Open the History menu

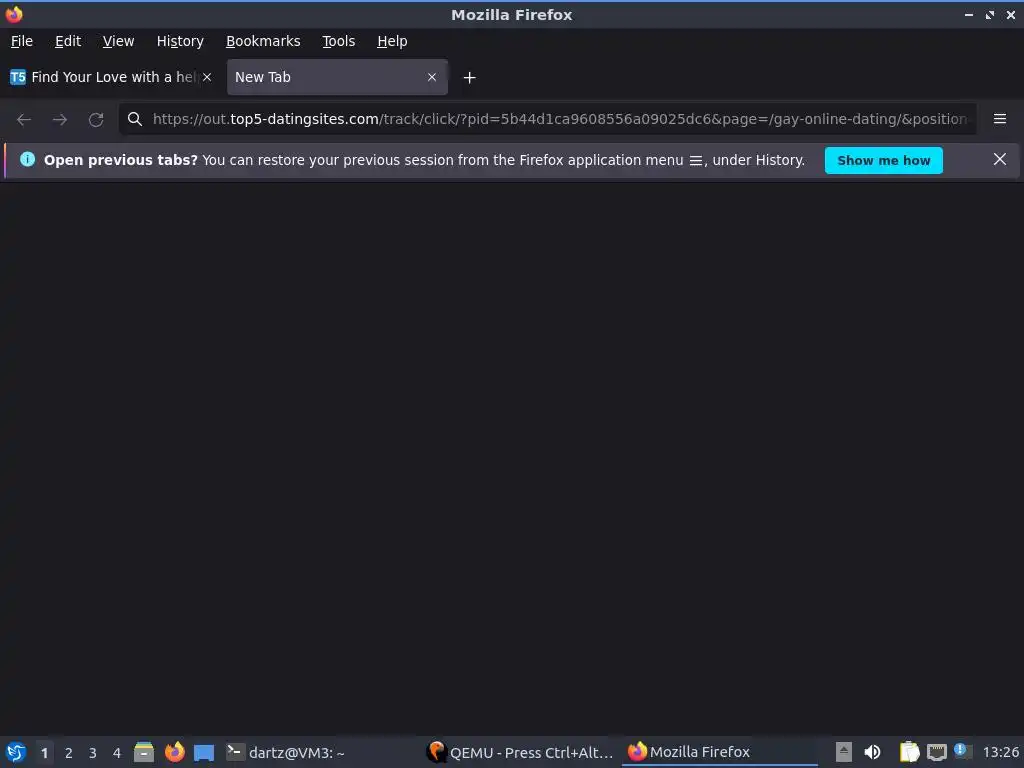[180, 41]
